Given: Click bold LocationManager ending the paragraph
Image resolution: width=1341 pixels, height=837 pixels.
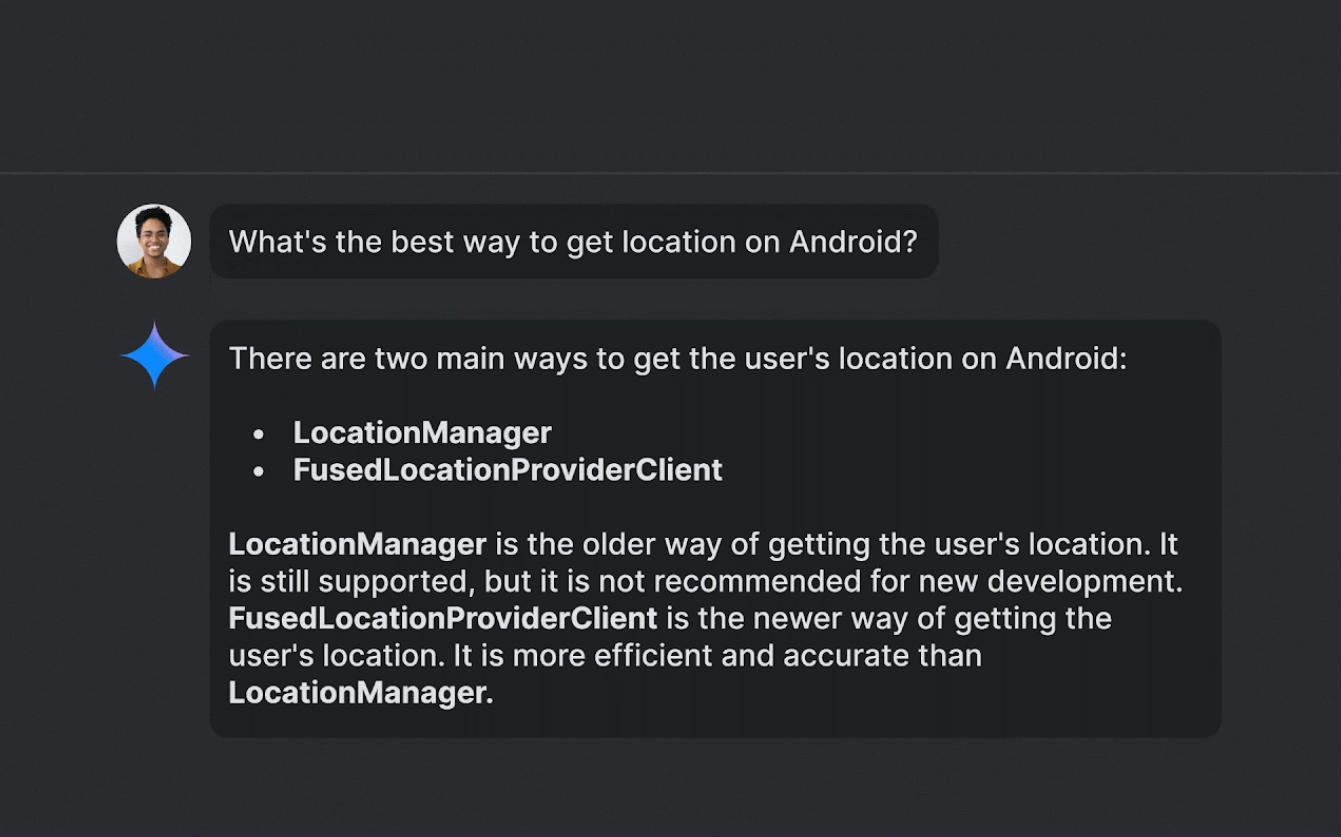Looking at the screenshot, I should [361, 692].
